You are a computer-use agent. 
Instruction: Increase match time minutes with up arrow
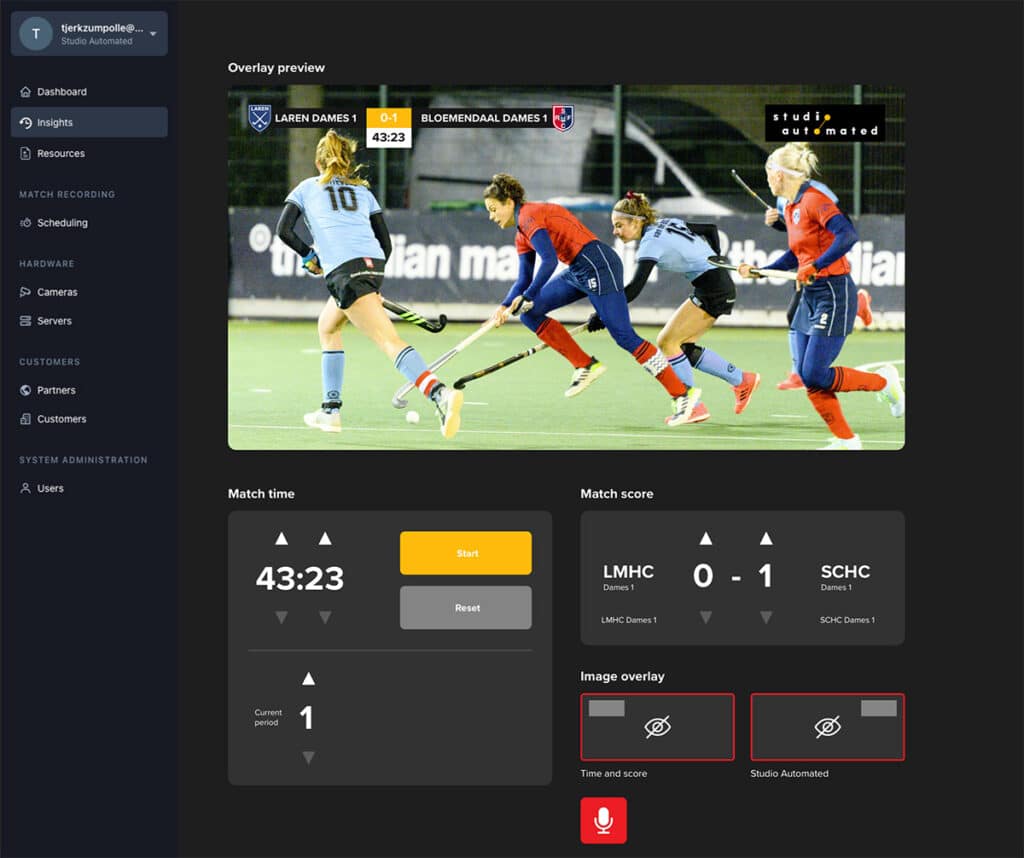281,539
